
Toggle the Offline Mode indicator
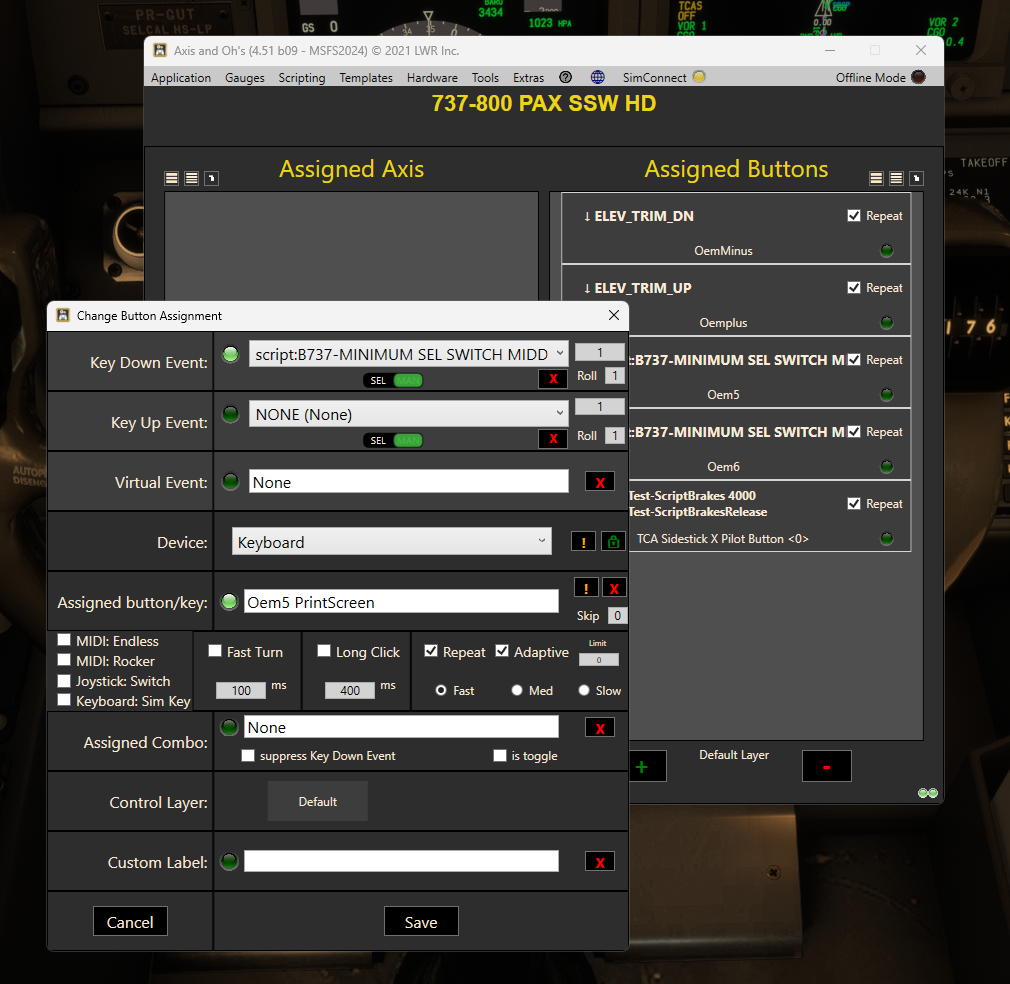pyautogui.click(x=919, y=77)
